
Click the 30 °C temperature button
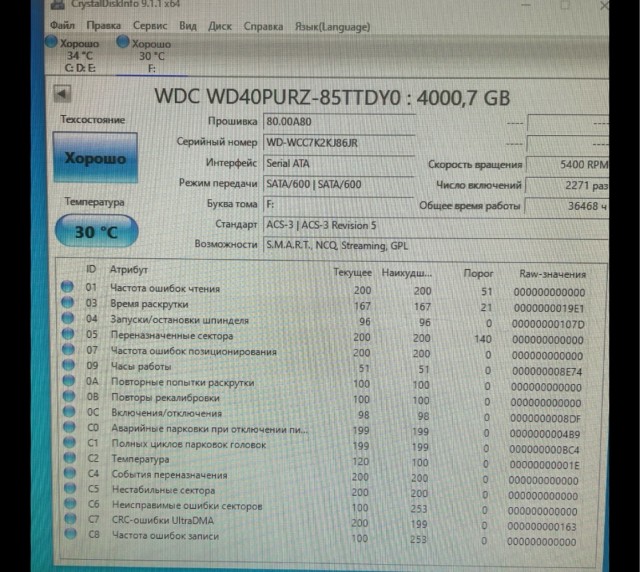pos(96,231)
